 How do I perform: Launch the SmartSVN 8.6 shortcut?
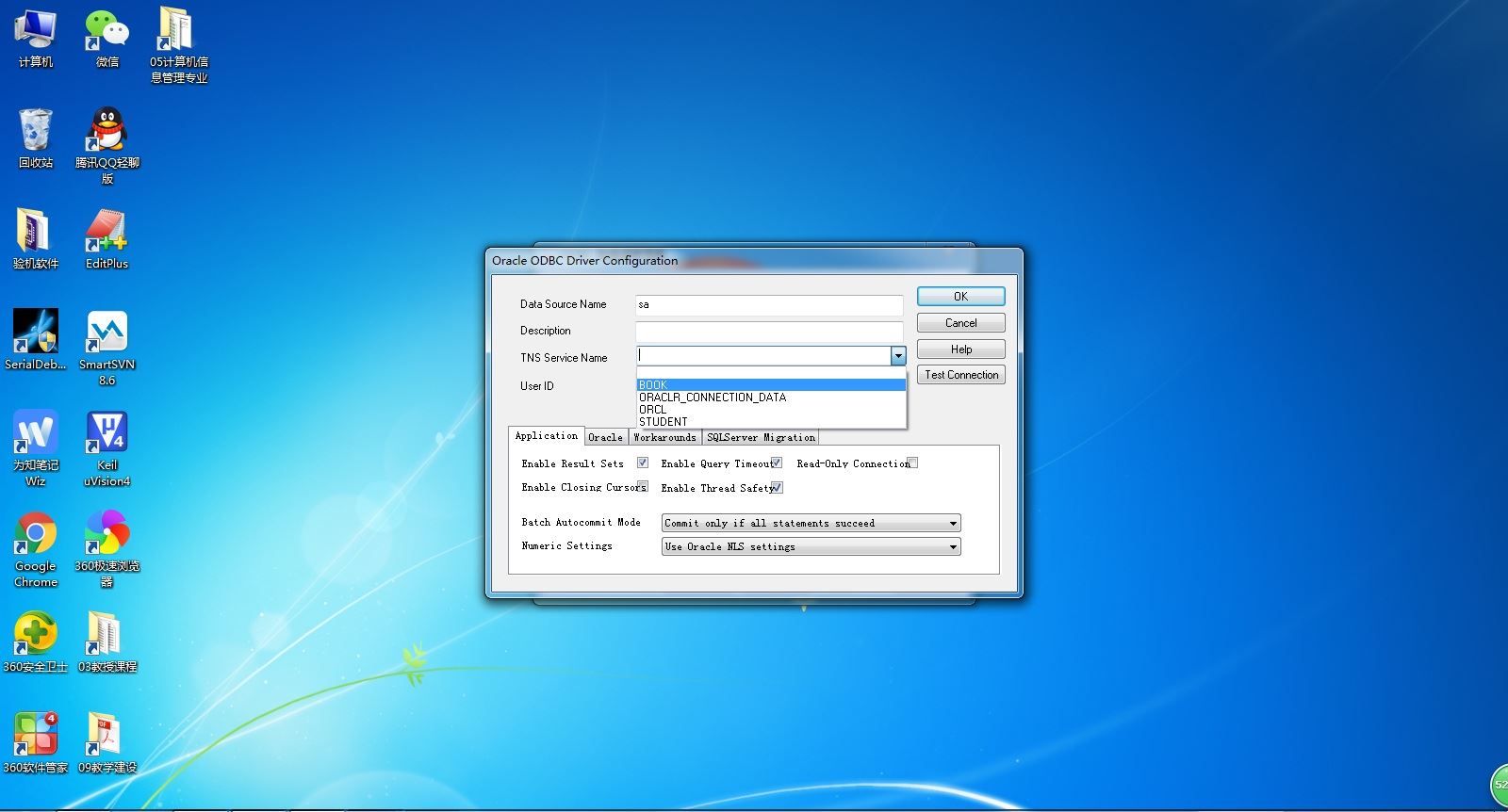click(107, 348)
